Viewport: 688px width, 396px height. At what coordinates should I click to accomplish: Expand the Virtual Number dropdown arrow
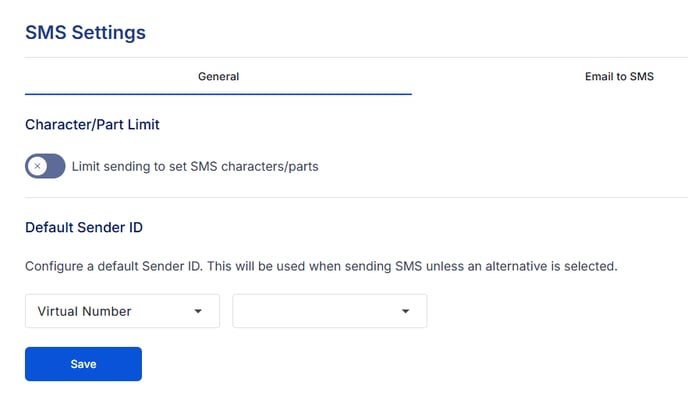[x=198, y=311]
